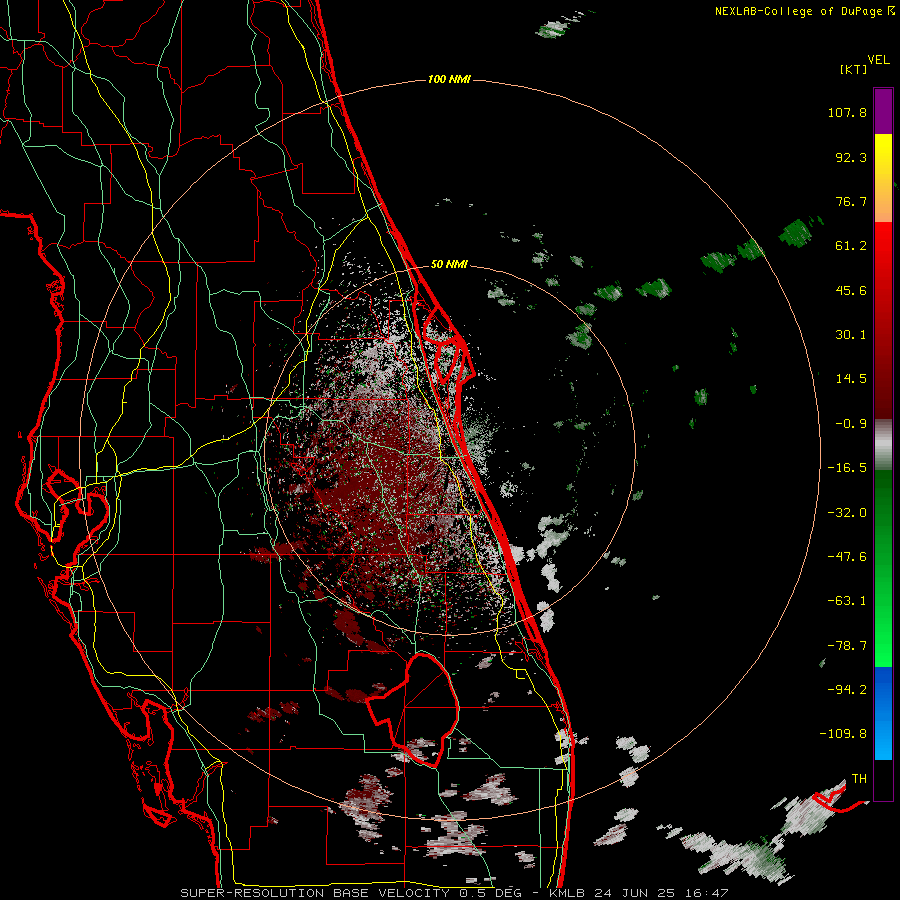Click the -109.8 velocity scale value
The image size is (900, 900).
click(x=843, y=734)
